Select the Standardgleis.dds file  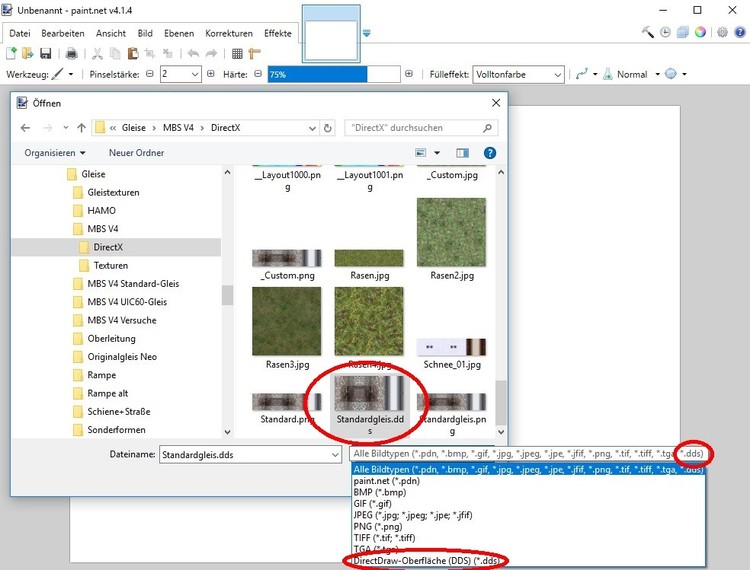[370, 406]
